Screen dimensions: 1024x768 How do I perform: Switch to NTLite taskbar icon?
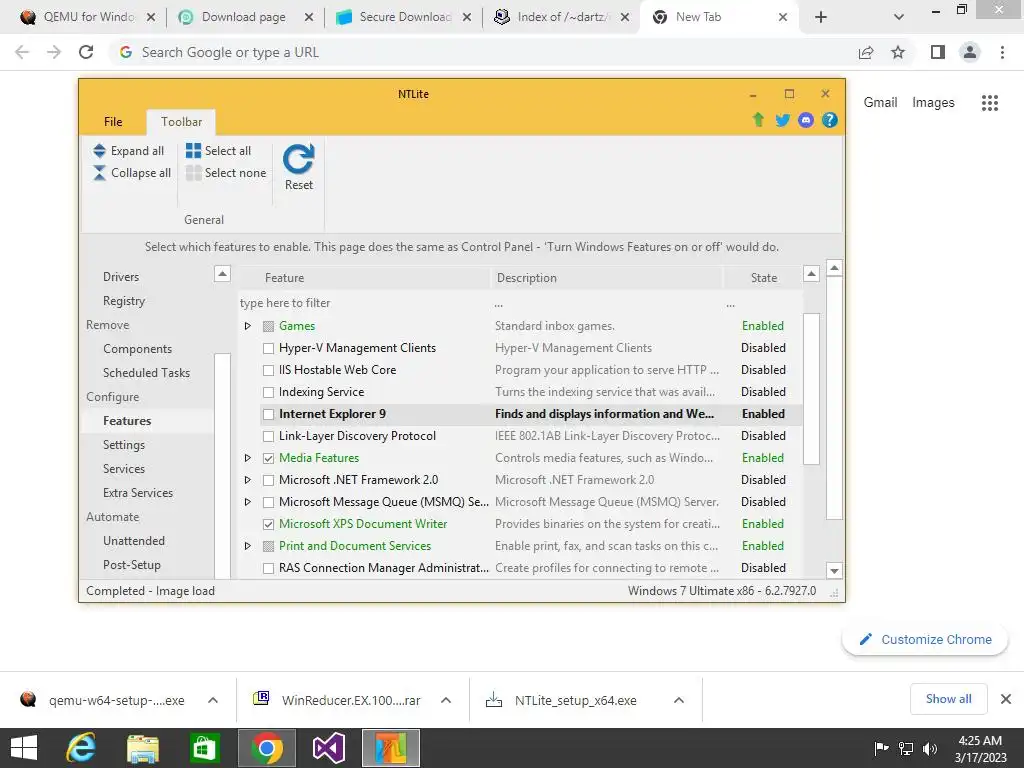click(391, 748)
